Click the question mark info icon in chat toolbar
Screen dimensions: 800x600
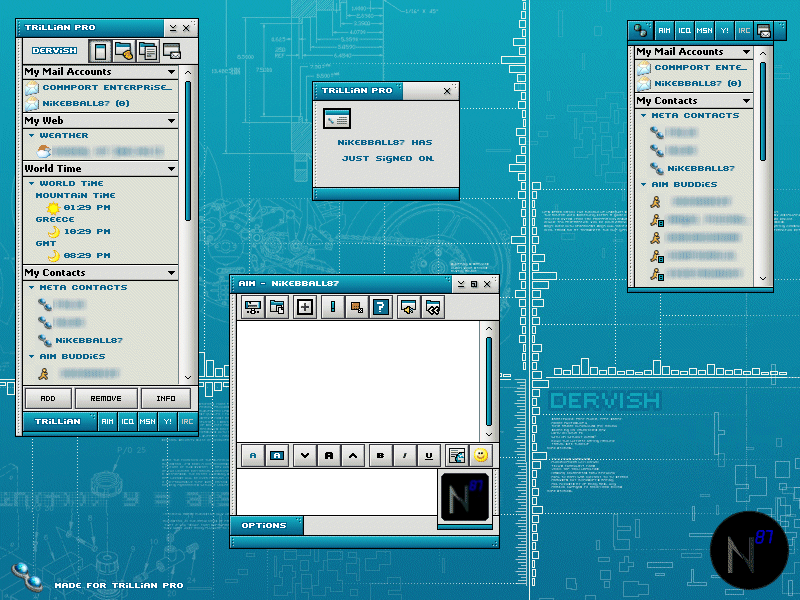coord(381,307)
